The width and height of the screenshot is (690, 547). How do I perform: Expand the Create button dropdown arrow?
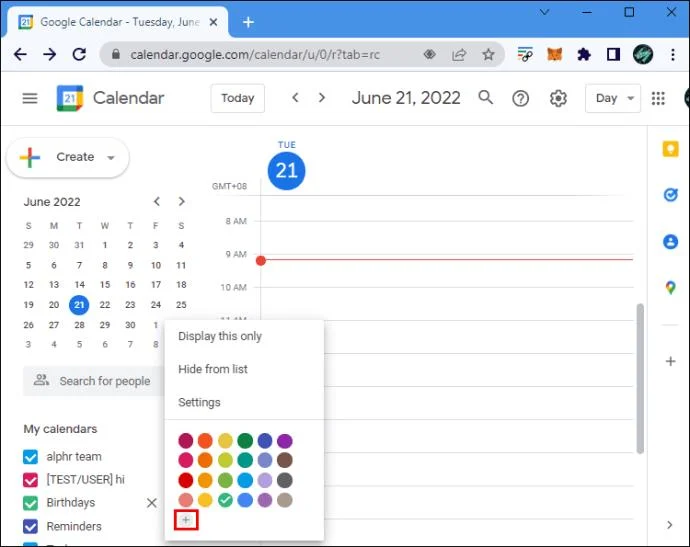(x=111, y=158)
